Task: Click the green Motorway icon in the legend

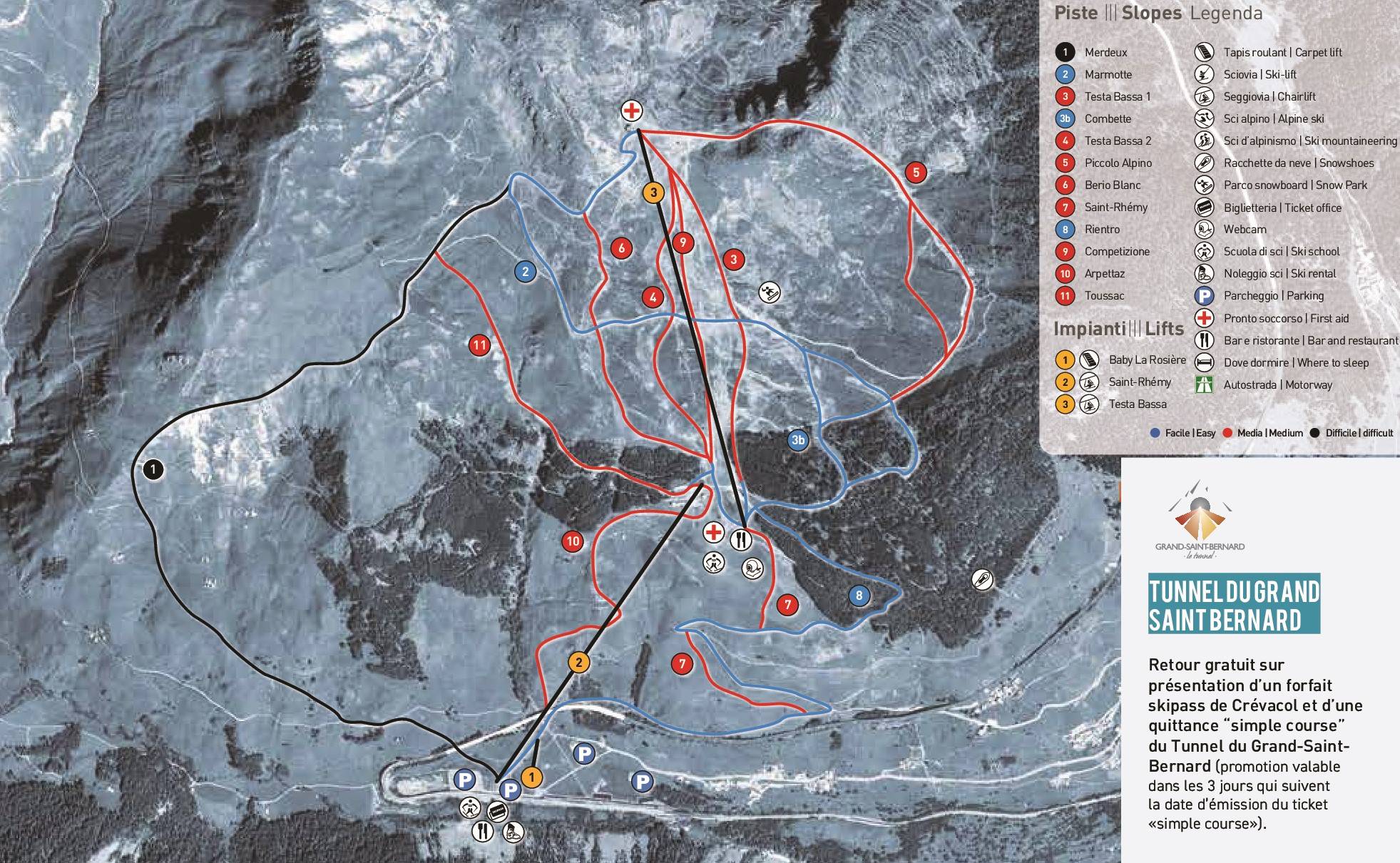Action: [1204, 384]
